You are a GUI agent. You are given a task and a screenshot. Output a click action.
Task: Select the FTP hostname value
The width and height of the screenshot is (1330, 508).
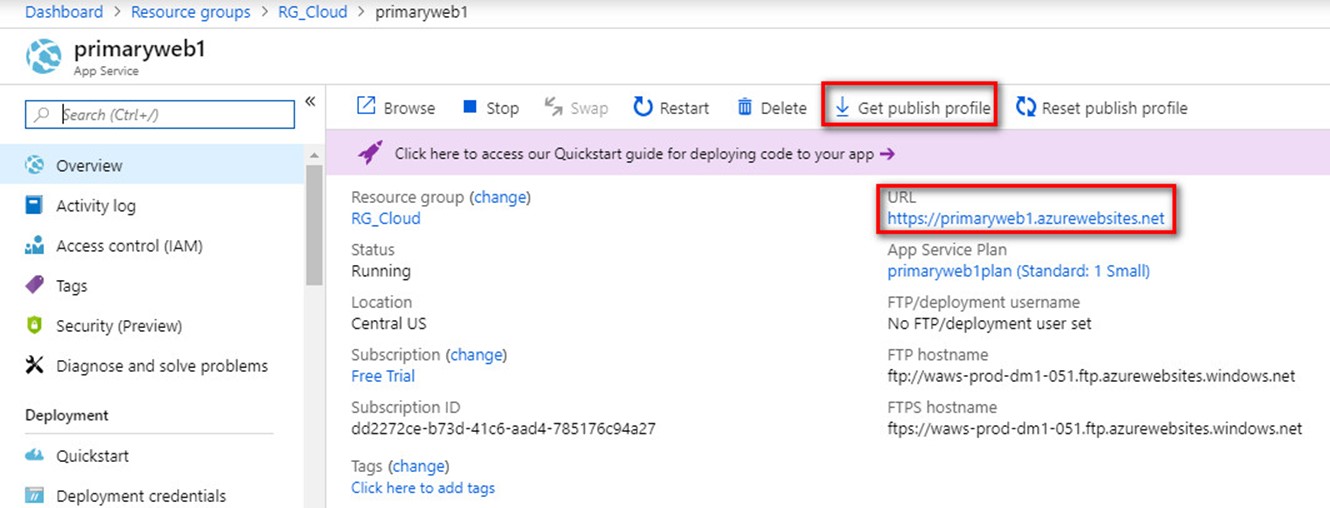click(1091, 376)
